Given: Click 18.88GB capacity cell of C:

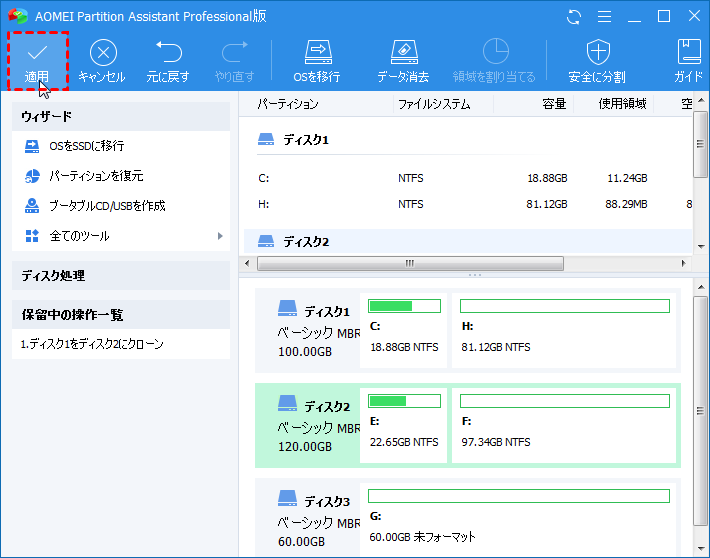Looking at the screenshot, I should pos(547,178).
